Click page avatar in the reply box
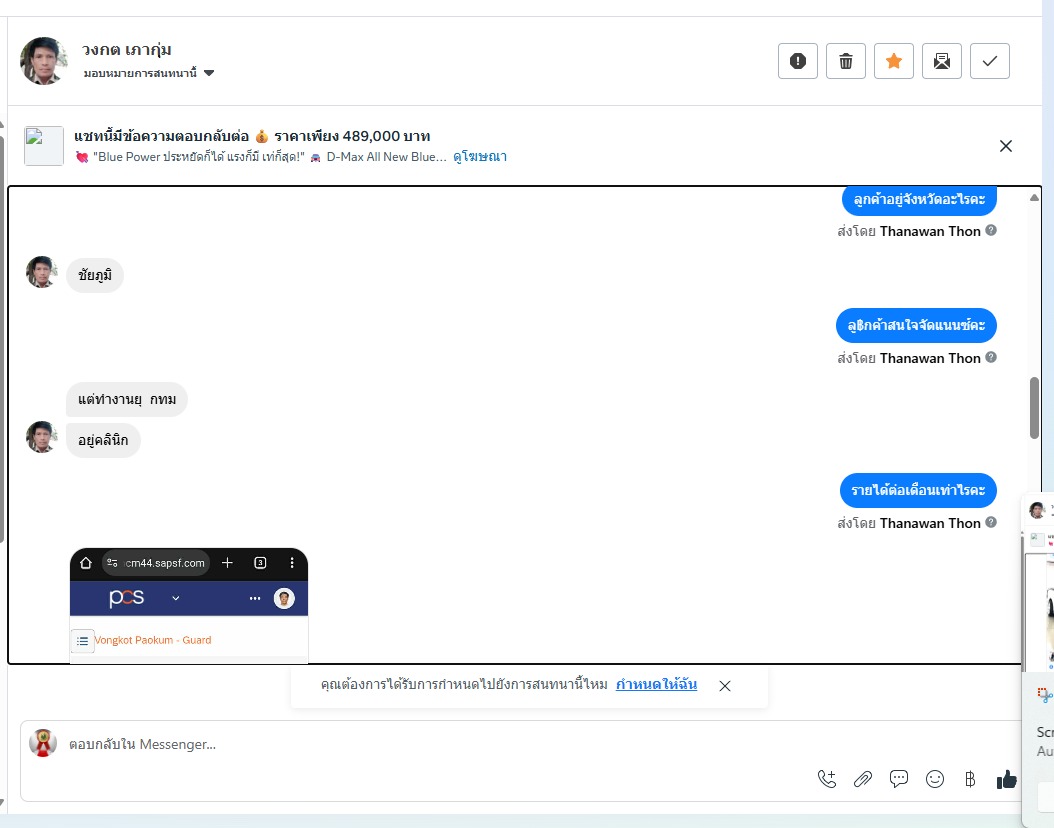This screenshot has width=1054, height=828. click(43, 743)
